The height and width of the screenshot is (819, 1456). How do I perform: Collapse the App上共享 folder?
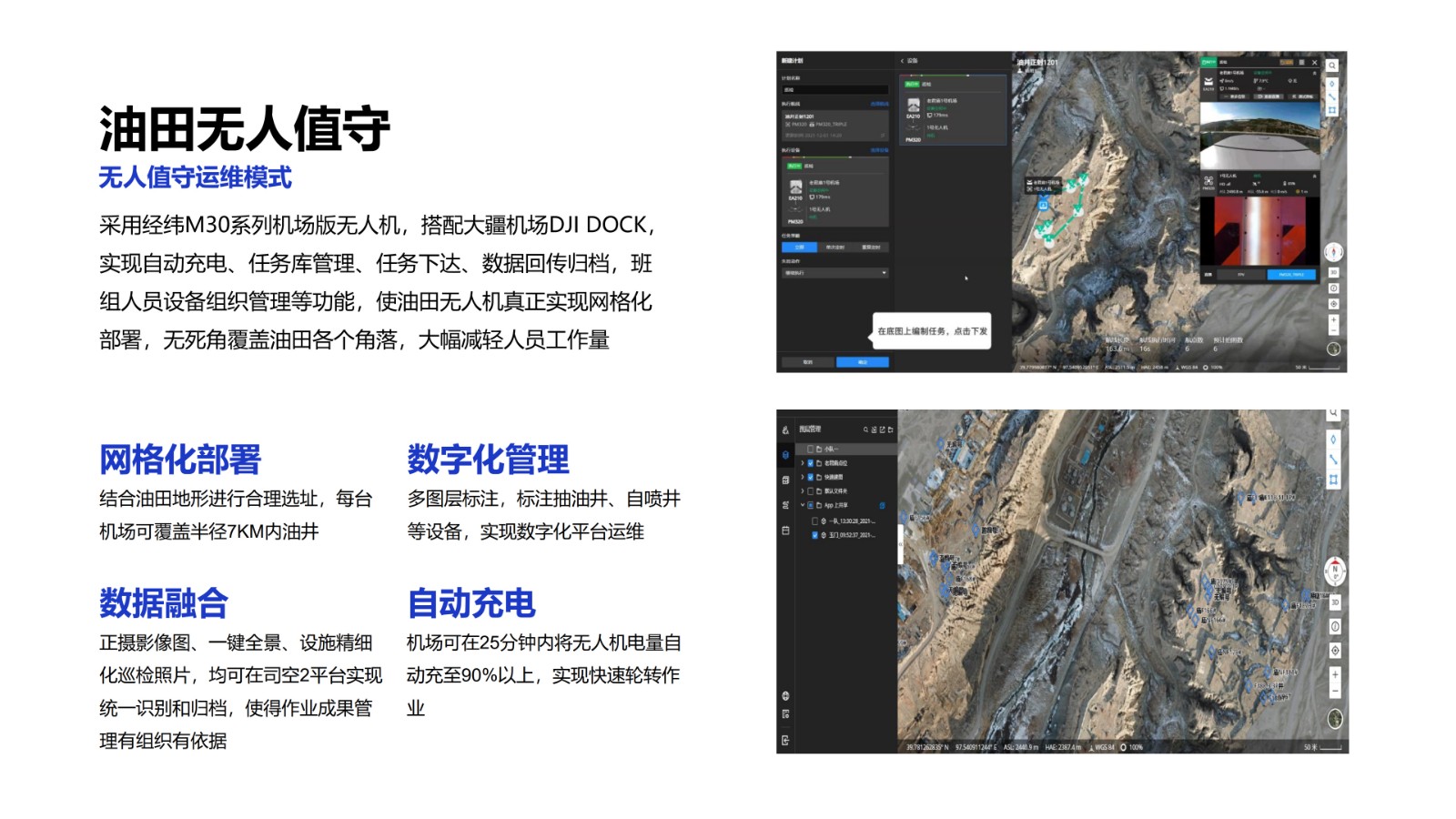coord(802,505)
